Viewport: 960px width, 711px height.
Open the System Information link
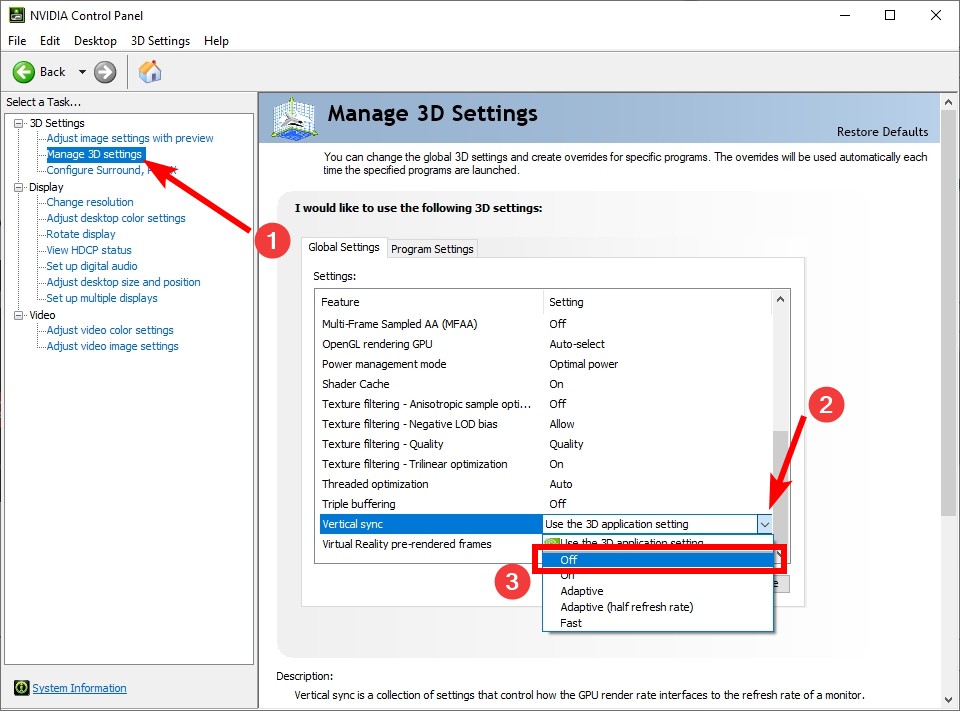click(x=80, y=688)
